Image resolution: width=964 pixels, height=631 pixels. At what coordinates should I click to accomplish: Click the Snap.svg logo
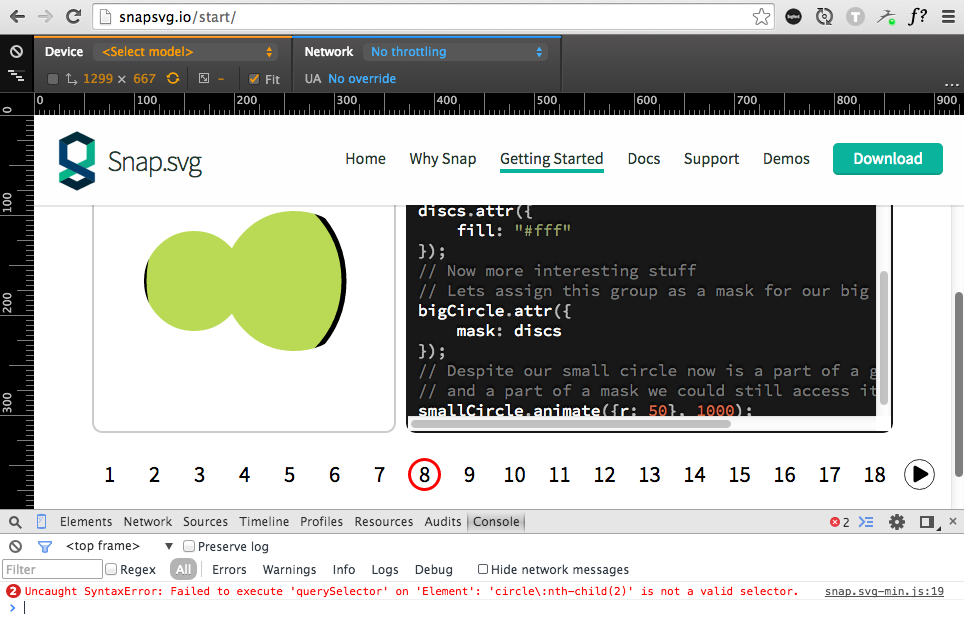(x=130, y=161)
